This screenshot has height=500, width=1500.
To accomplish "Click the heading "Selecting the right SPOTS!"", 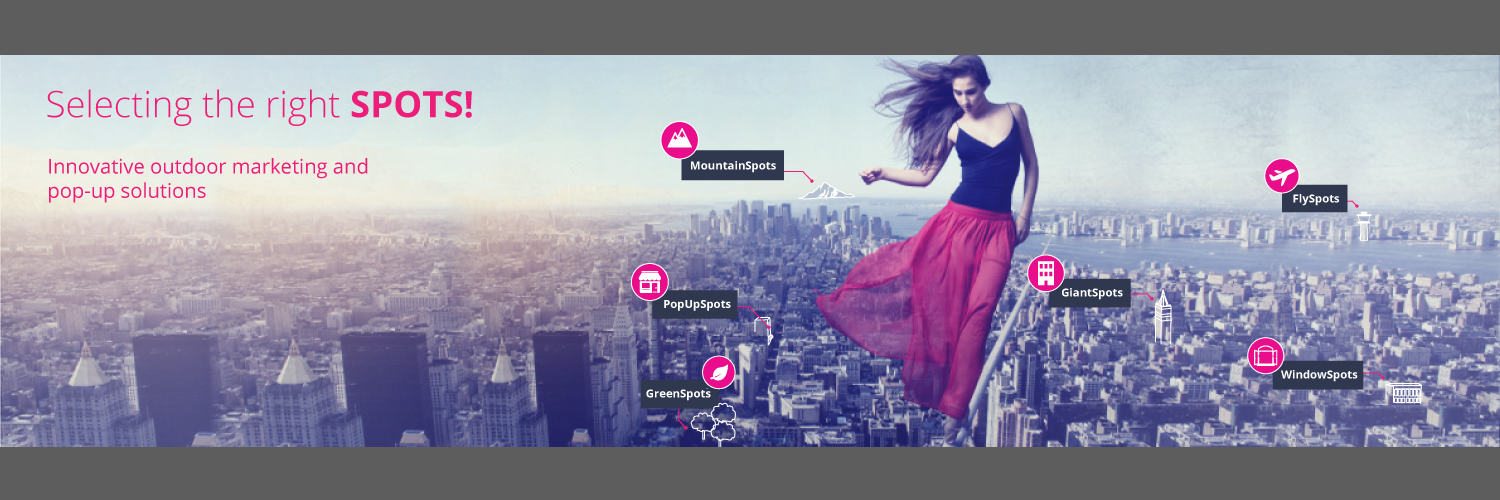I will [x=259, y=105].
